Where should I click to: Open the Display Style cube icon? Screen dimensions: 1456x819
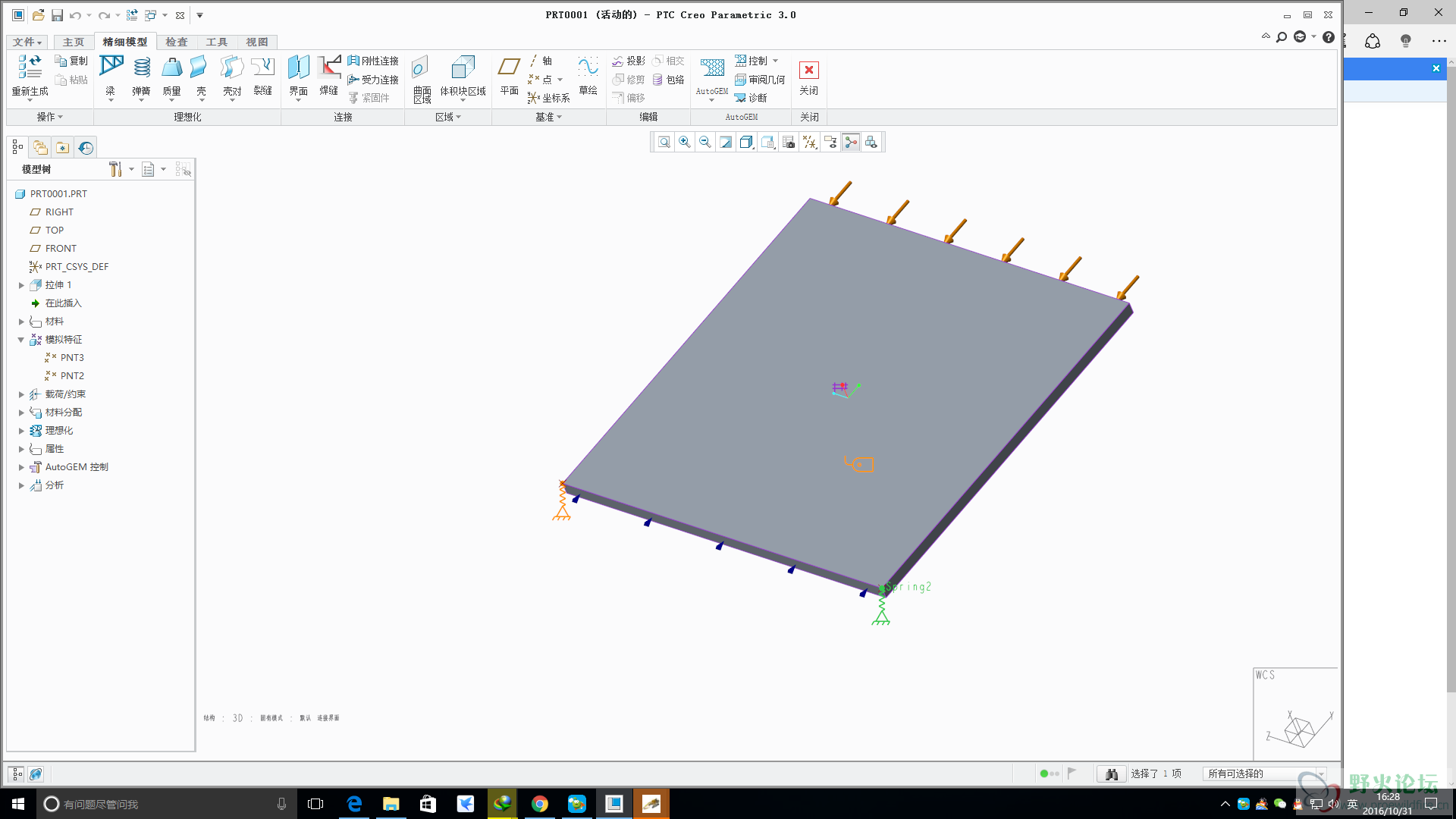(x=746, y=143)
